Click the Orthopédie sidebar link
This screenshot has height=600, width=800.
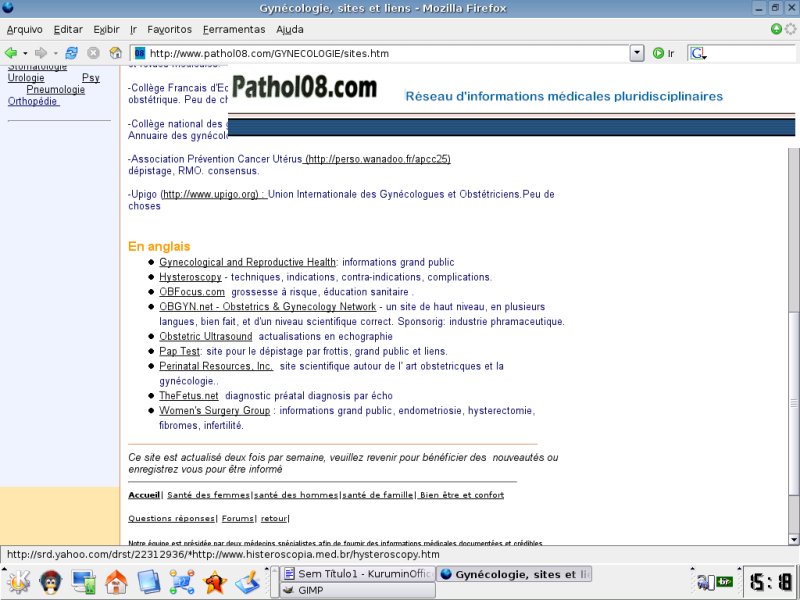[x=33, y=101]
